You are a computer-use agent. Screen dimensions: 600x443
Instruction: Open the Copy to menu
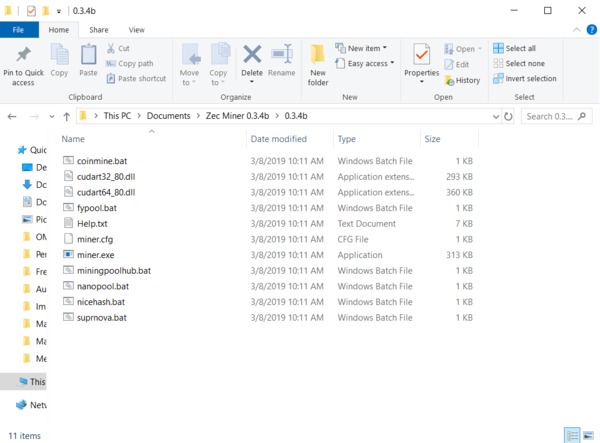218,64
